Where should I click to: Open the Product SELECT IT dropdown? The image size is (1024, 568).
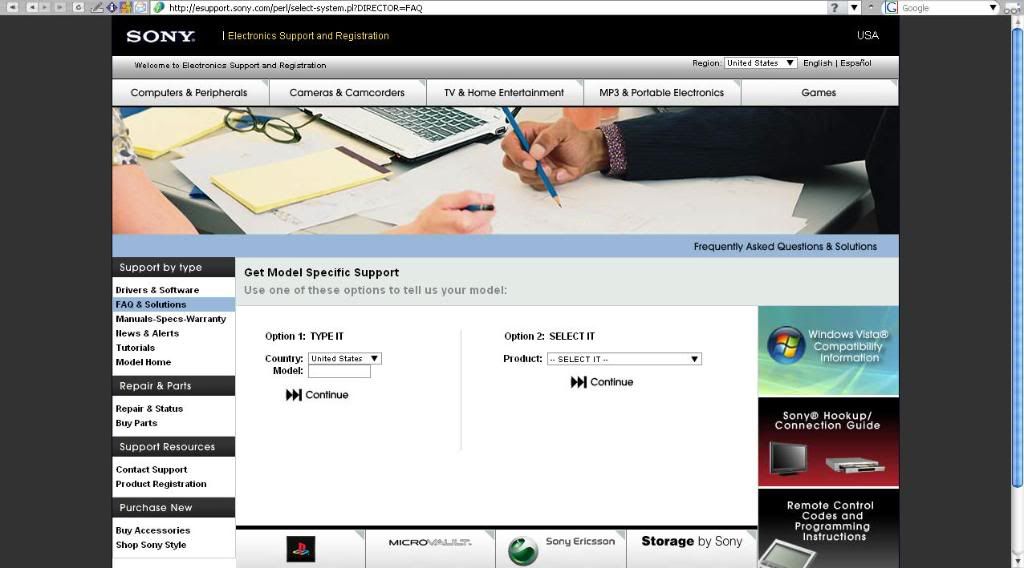tap(624, 358)
